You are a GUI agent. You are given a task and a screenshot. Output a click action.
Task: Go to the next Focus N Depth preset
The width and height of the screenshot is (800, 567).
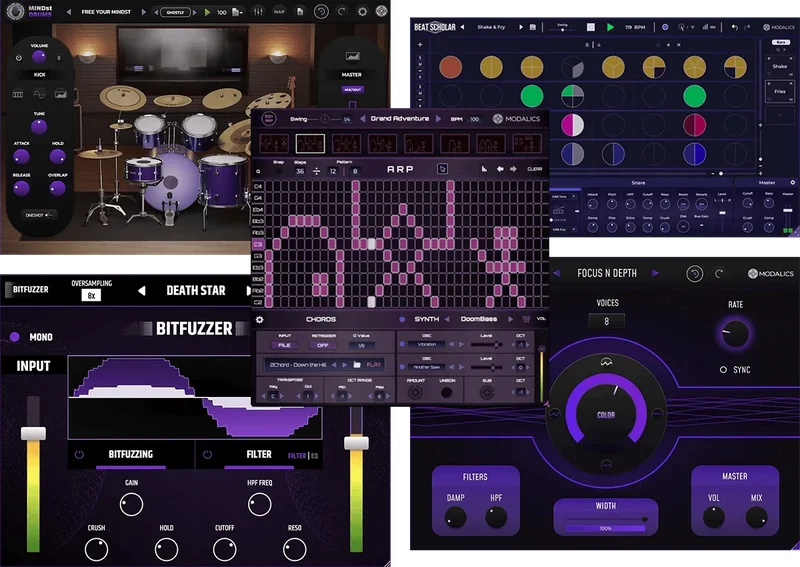pyautogui.click(x=655, y=273)
